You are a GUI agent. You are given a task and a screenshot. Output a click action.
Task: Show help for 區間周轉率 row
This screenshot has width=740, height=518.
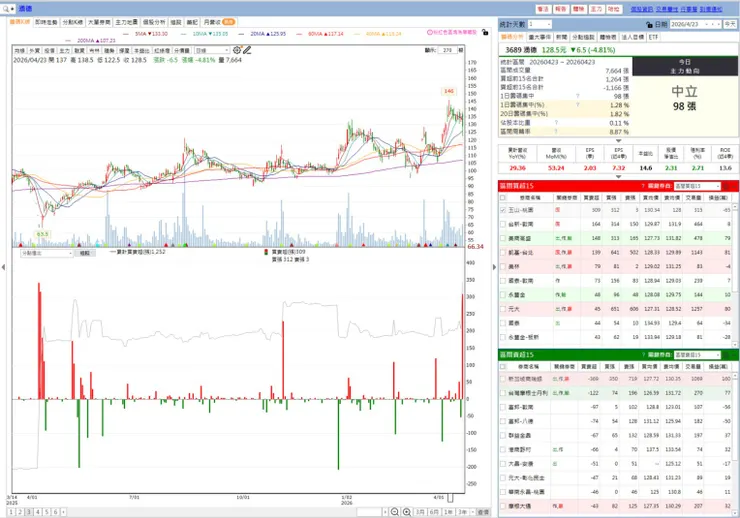tap(556, 132)
